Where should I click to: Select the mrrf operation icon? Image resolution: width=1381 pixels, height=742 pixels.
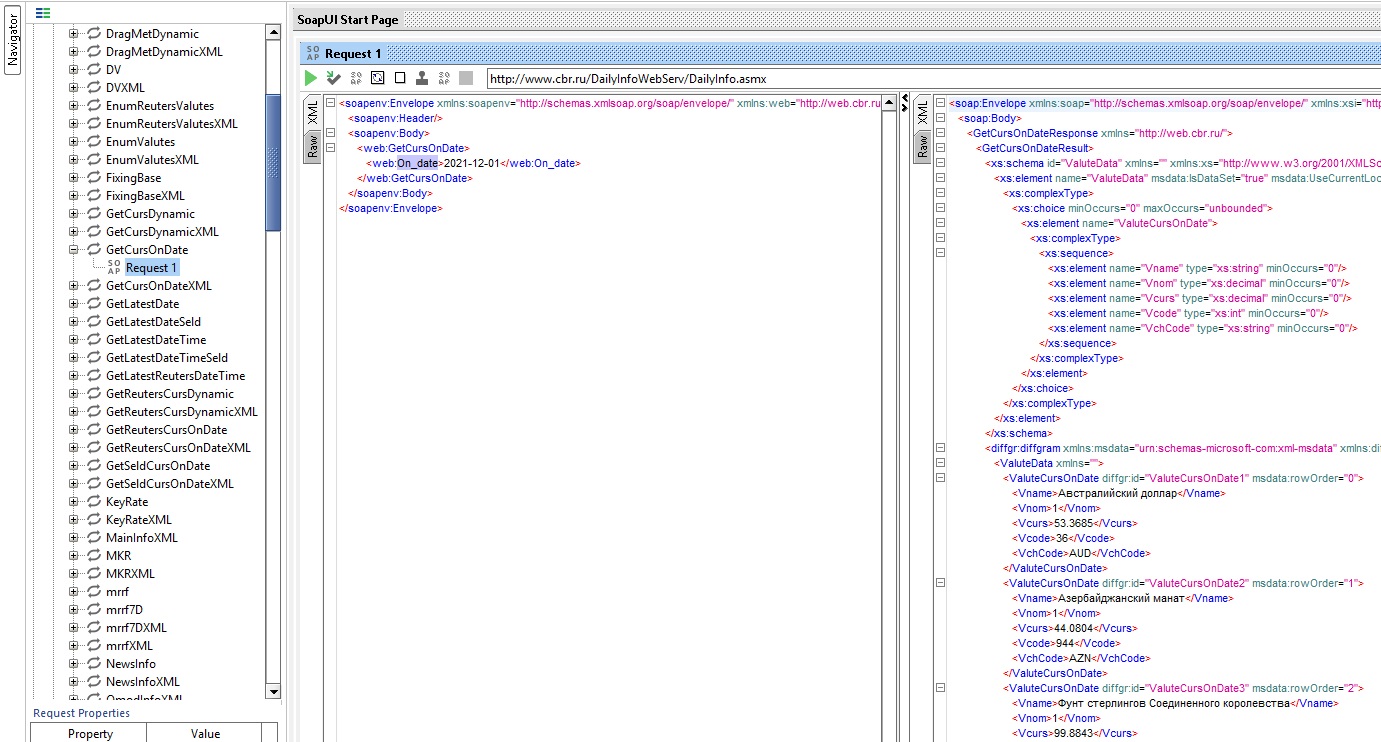pos(95,592)
